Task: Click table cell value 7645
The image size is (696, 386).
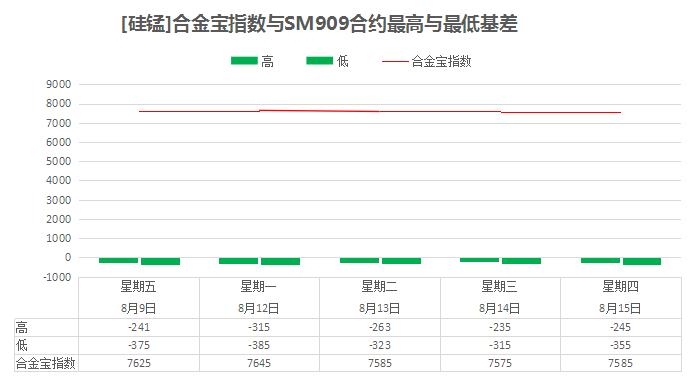Action: click(259, 363)
